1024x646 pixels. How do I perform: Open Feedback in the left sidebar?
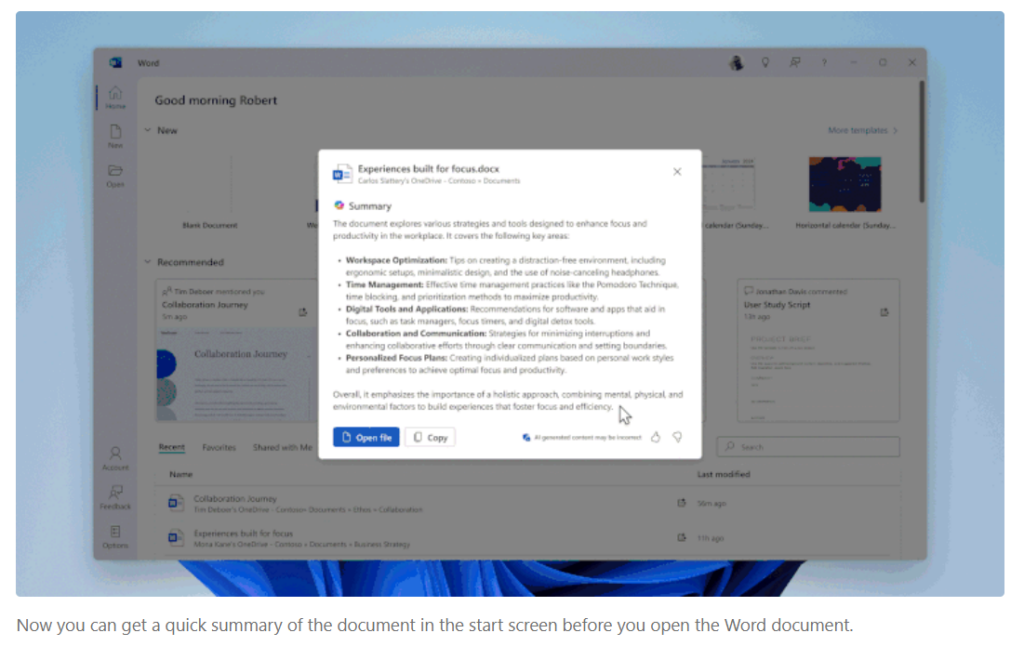tap(116, 498)
